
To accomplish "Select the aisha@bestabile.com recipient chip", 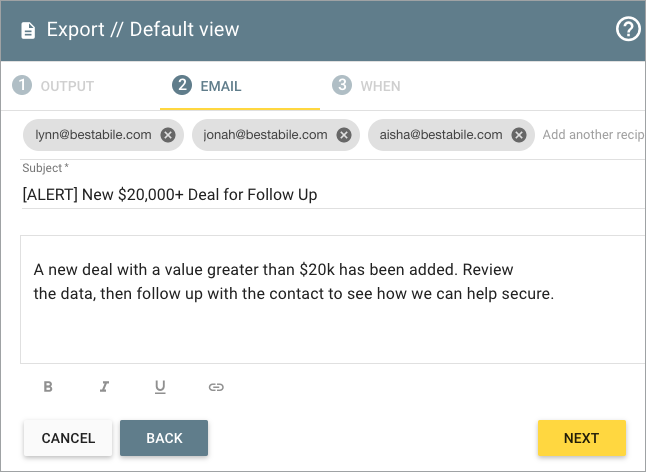I will click(x=441, y=135).
